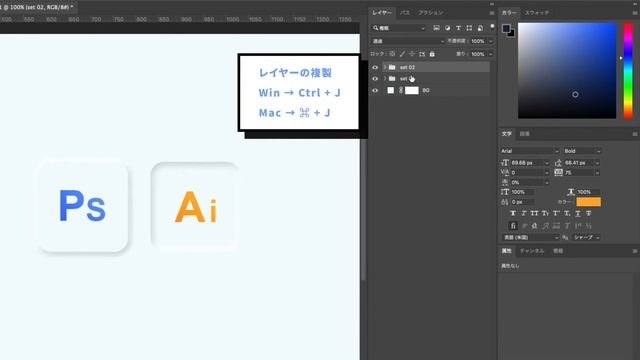Open the font size dropdown arrow
The image size is (640, 360).
(547, 163)
